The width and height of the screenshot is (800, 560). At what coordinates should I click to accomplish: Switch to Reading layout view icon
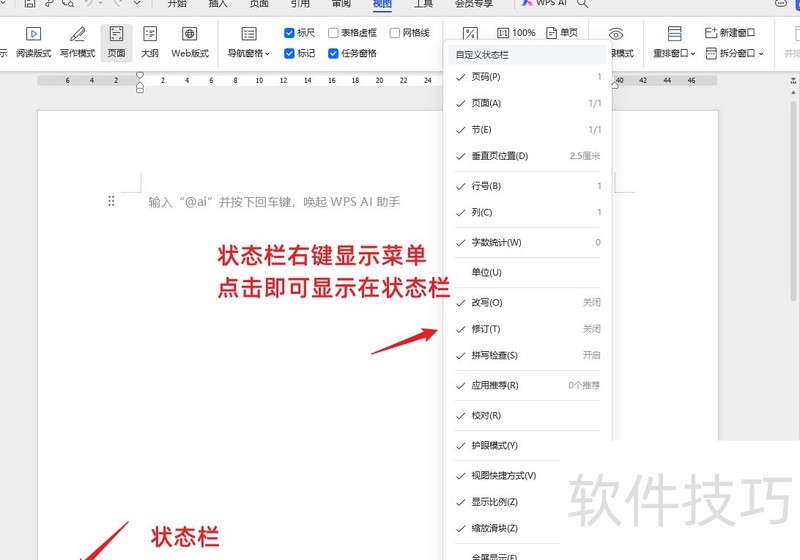[x=33, y=41]
